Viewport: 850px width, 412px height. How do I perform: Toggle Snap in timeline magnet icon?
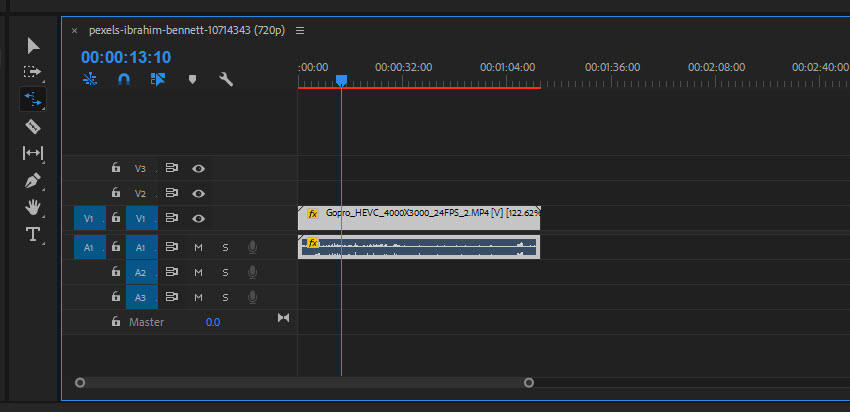click(x=124, y=80)
